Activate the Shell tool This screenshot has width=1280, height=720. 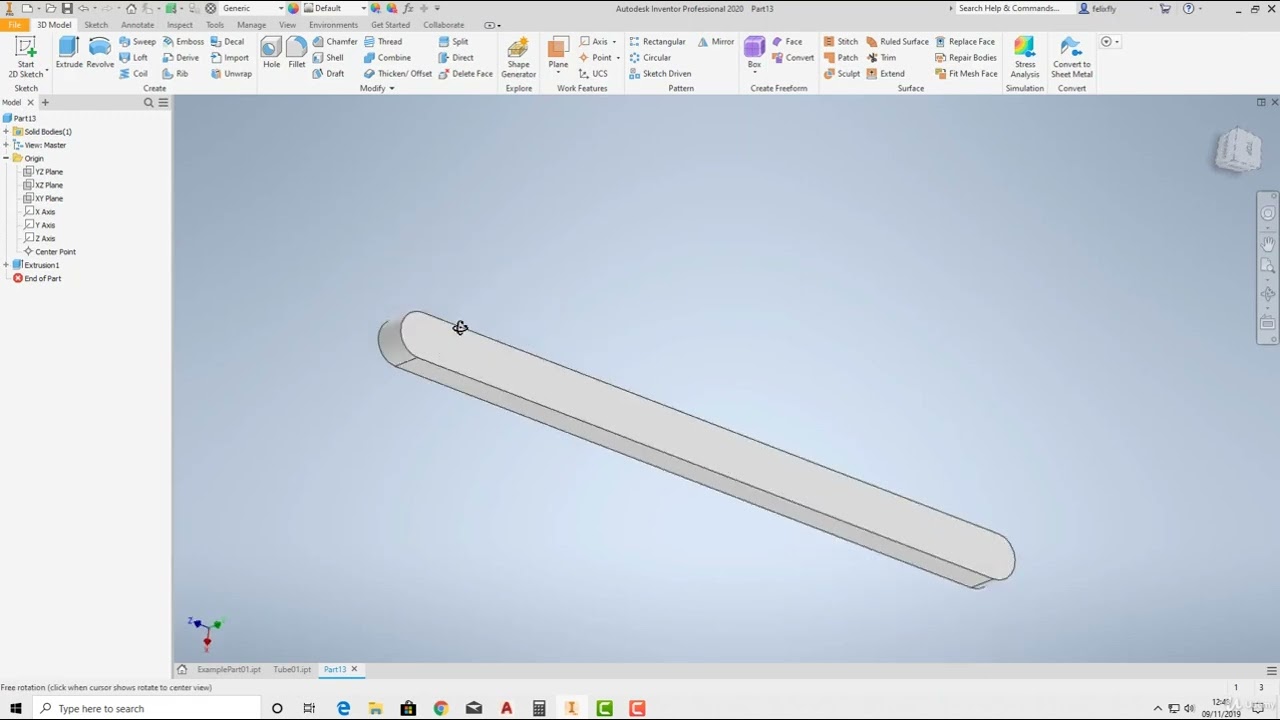(x=328, y=58)
